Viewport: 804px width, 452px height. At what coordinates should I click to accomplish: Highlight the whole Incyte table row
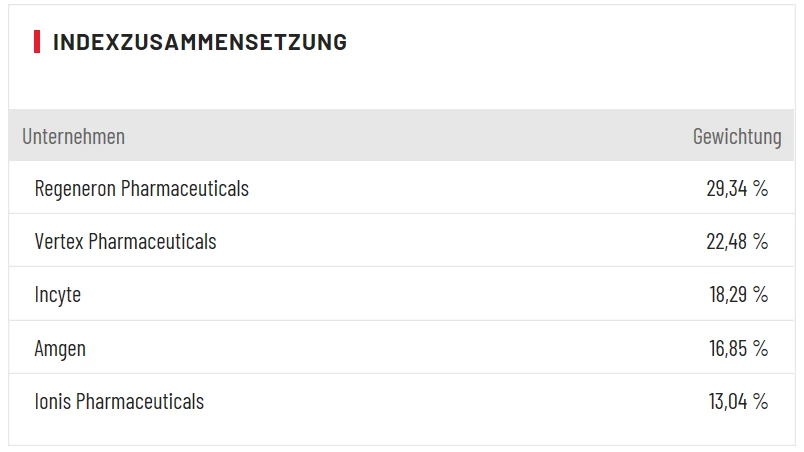[400, 295]
